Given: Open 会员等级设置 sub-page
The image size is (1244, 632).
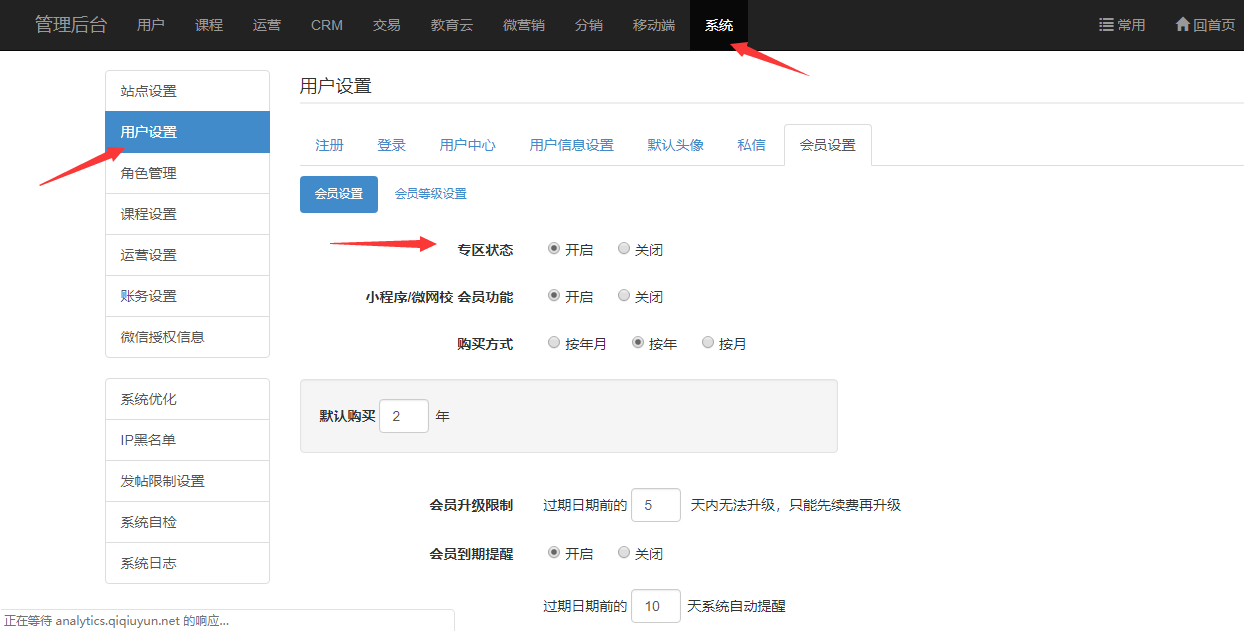Looking at the screenshot, I should [x=431, y=194].
